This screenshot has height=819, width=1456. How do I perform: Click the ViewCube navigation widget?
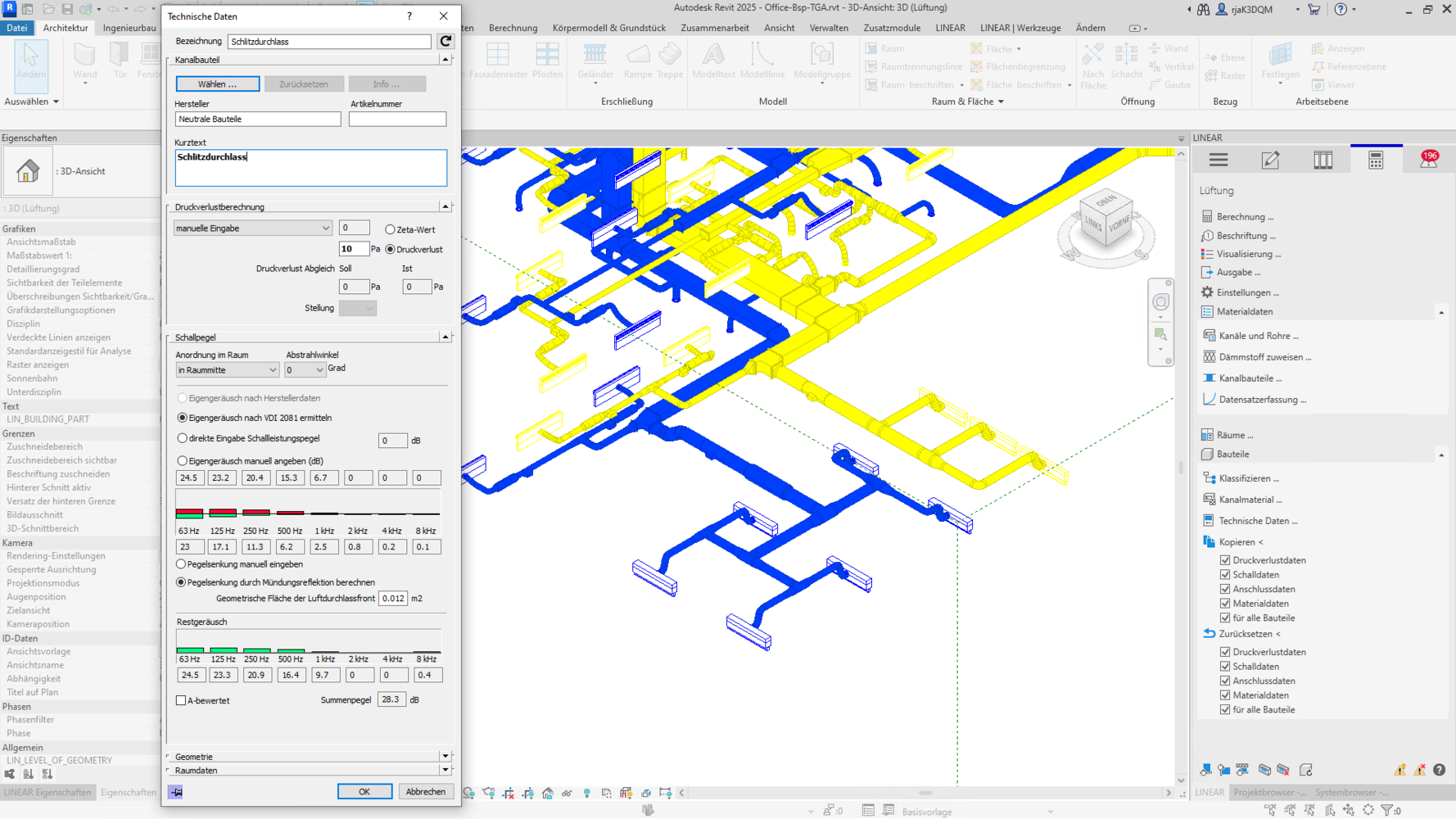[1106, 221]
